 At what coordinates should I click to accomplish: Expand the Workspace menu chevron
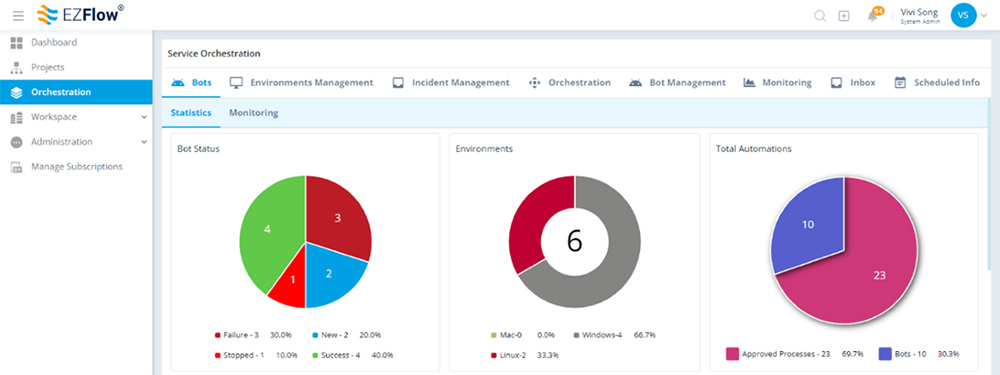[144, 117]
